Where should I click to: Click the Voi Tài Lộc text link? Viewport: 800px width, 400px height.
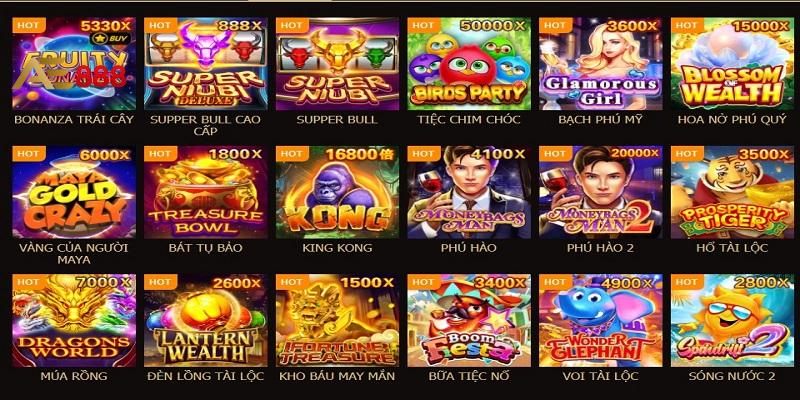[x=601, y=377]
